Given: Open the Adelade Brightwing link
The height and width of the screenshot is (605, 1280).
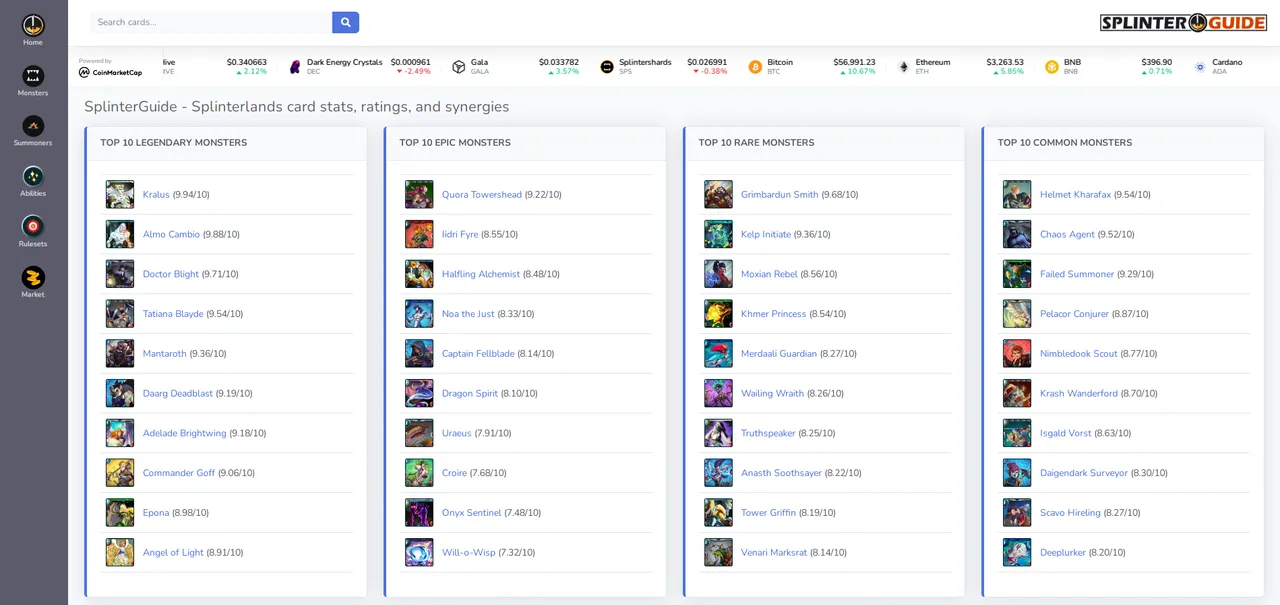Looking at the screenshot, I should click(184, 433).
